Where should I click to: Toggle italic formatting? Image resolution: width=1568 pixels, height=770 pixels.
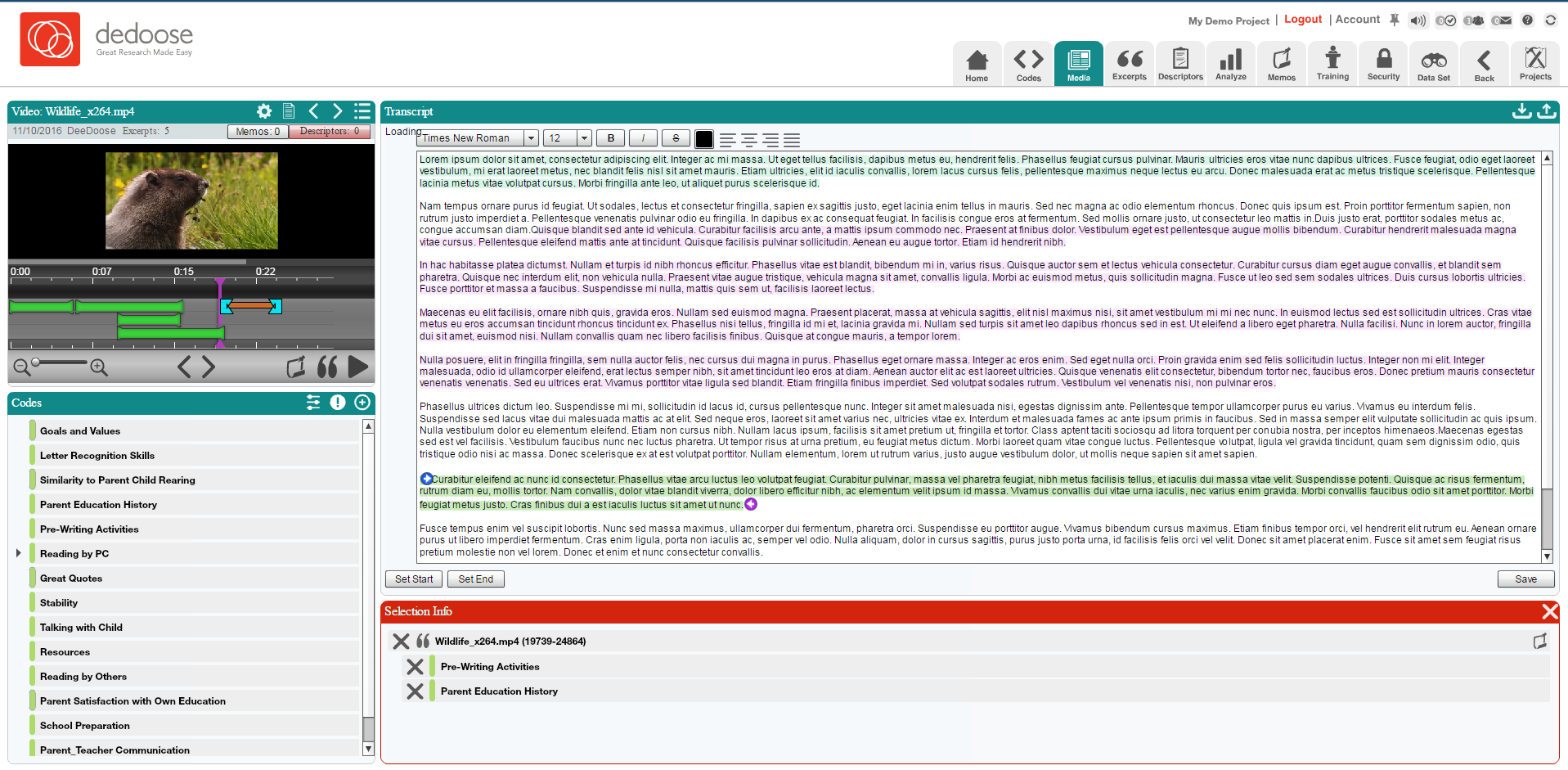[643, 138]
